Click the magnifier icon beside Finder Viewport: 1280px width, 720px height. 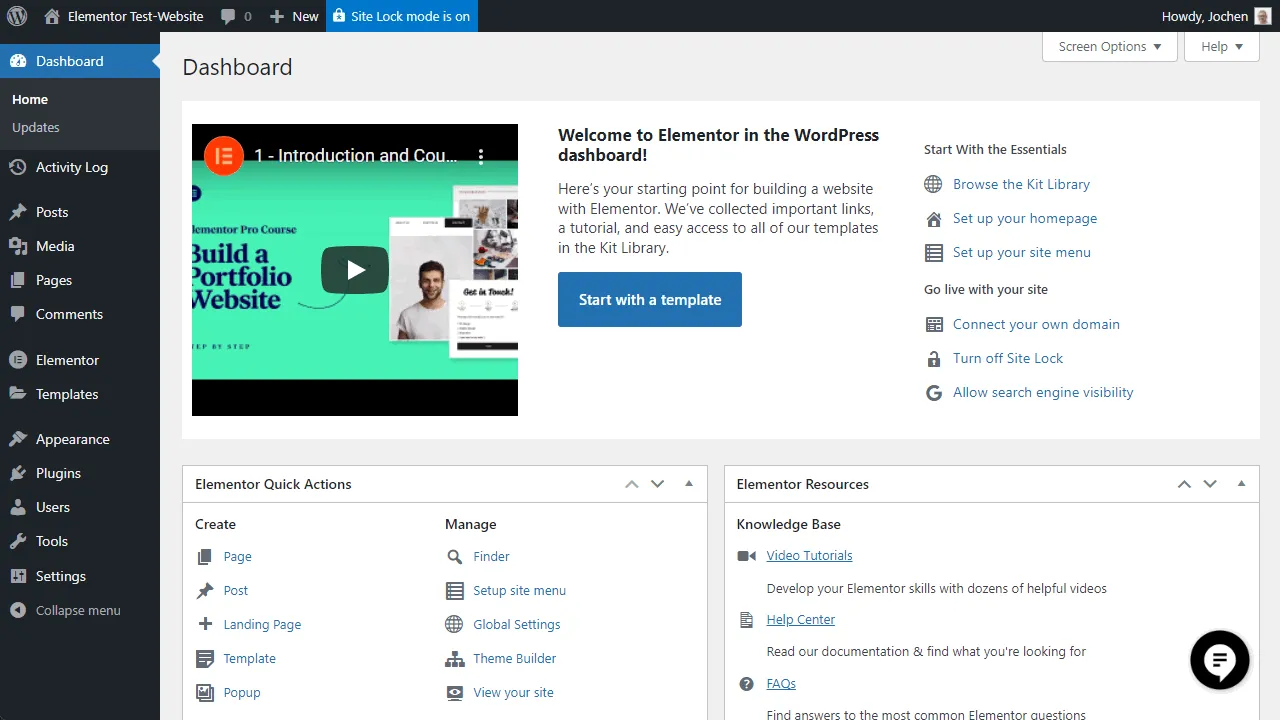tap(455, 557)
